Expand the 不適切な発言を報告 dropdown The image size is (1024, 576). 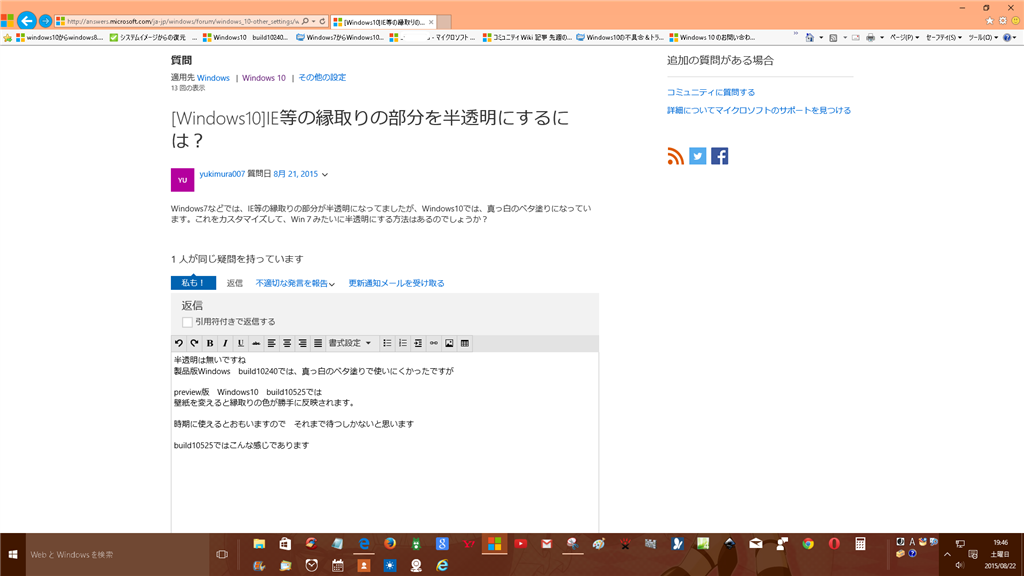[295, 283]
